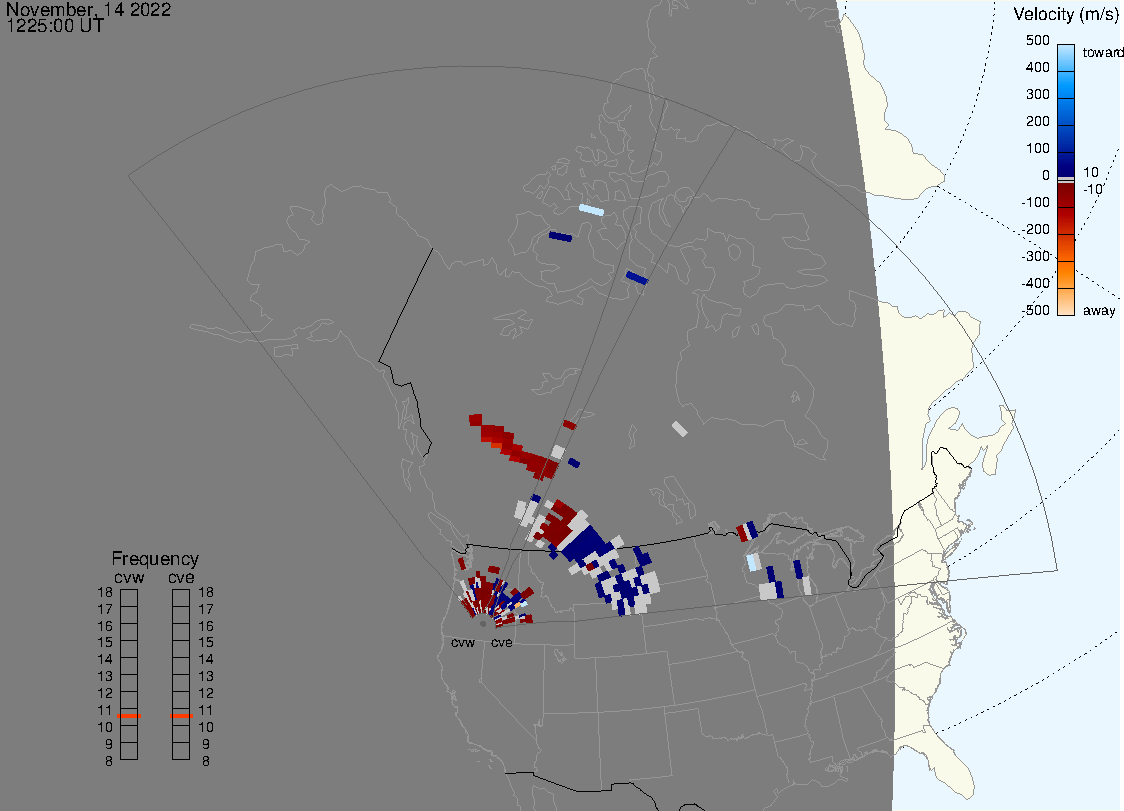Pick the lightest blue 400–500 color segment
Viewport: 1124px width, 811px height.
[x=1066, y=58]
